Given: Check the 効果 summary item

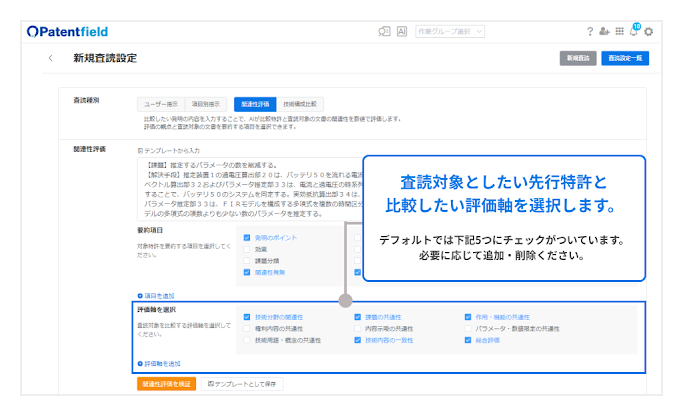Looking at the screenshot, I should point(247,250).
